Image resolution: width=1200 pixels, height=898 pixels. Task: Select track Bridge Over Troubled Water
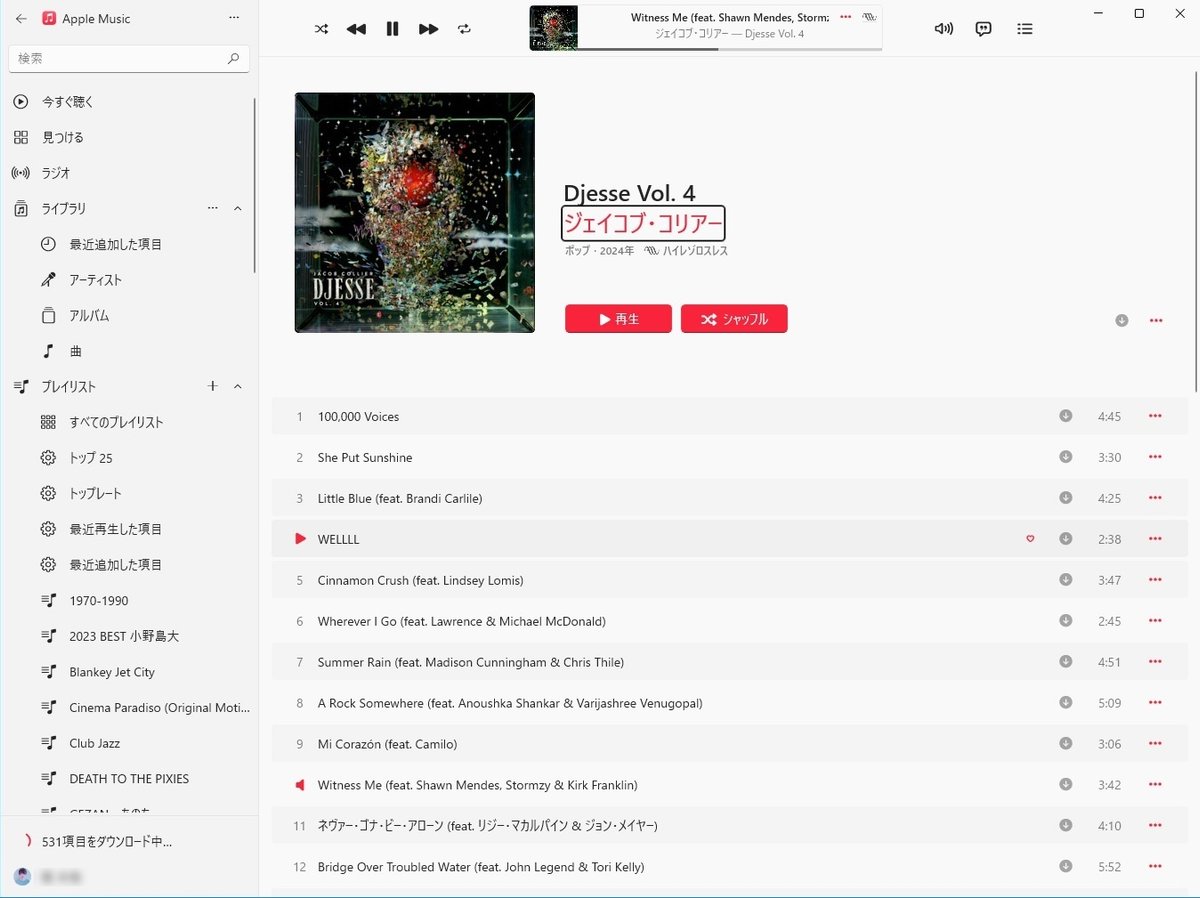point(730,867)
